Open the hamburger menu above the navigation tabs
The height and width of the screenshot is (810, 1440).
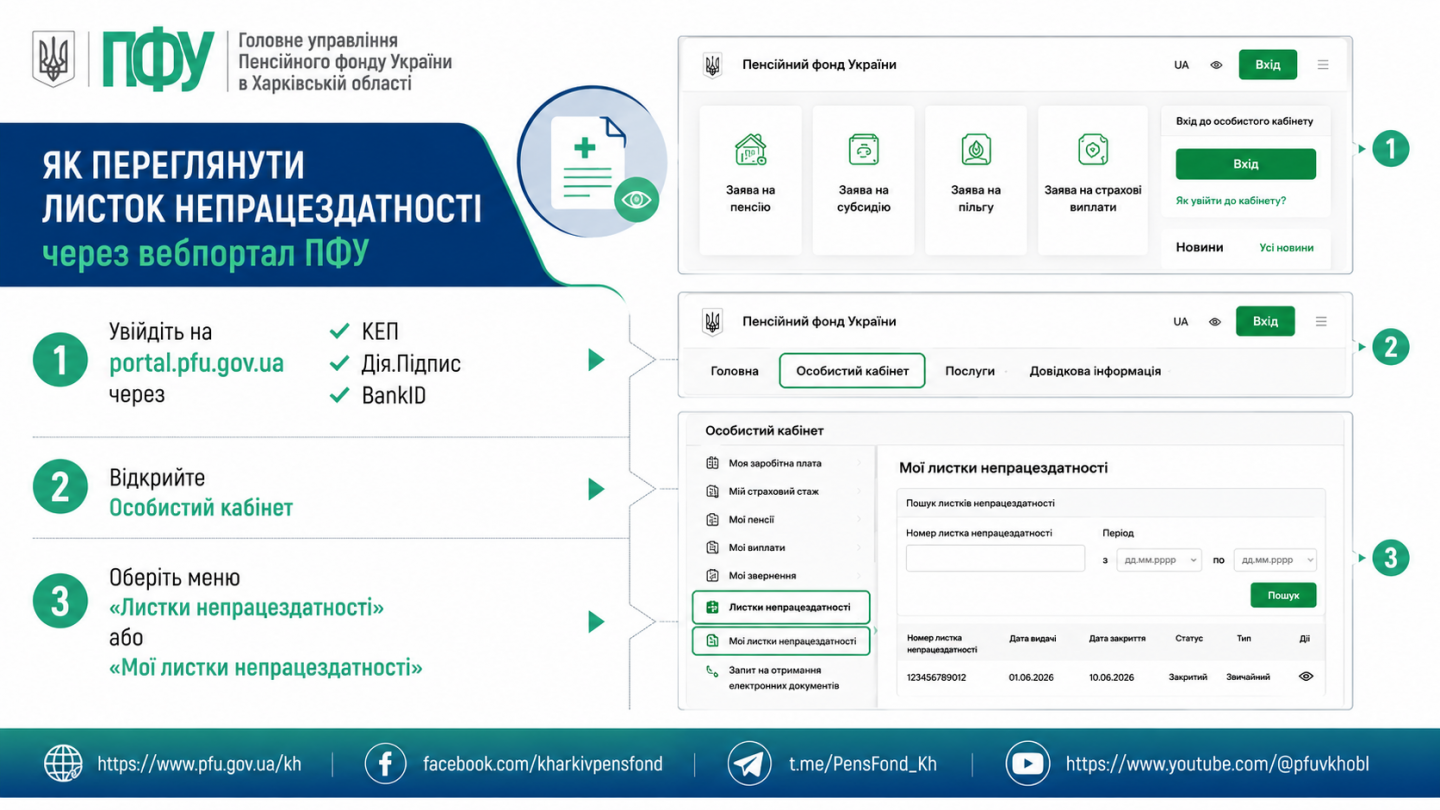1321,322
